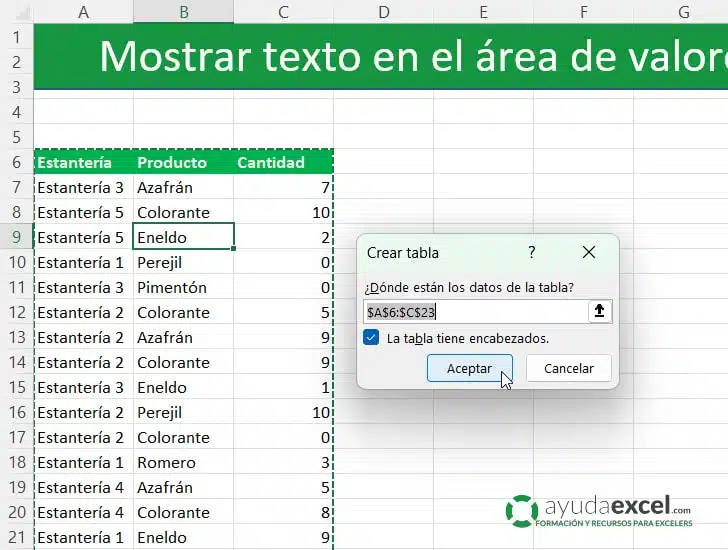Click the green title banner 'Mostrar texto'
The height and width of the screenshot is (550, 728).
click(381, 57)
